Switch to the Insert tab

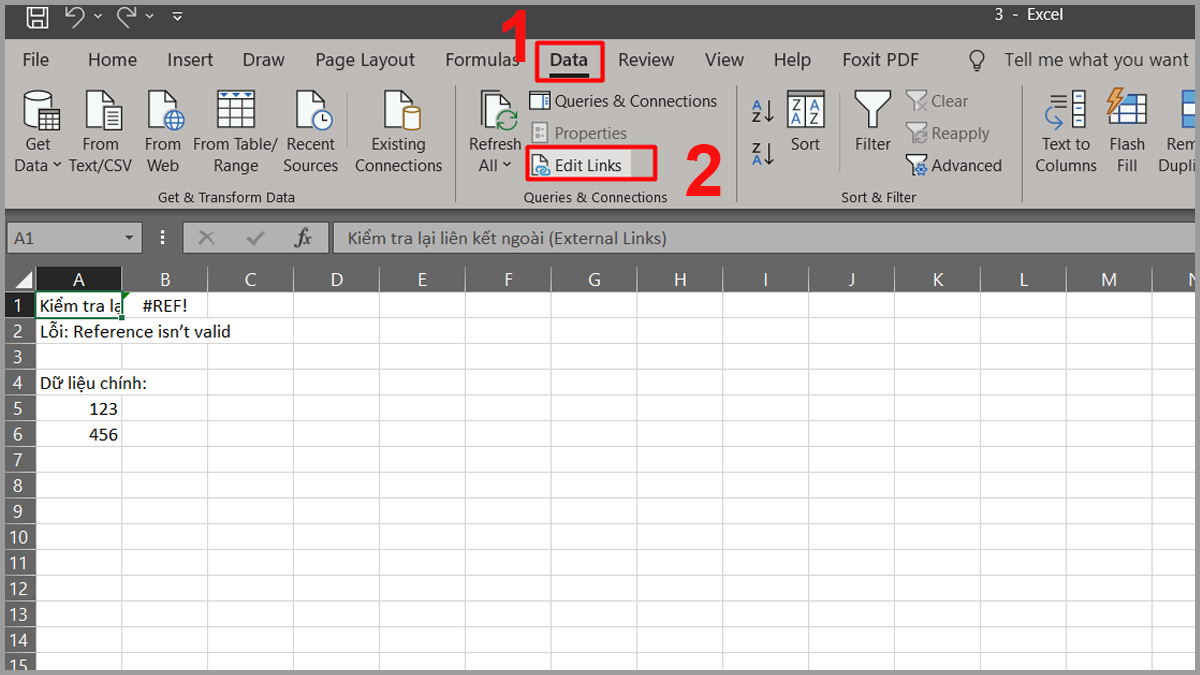190,60
